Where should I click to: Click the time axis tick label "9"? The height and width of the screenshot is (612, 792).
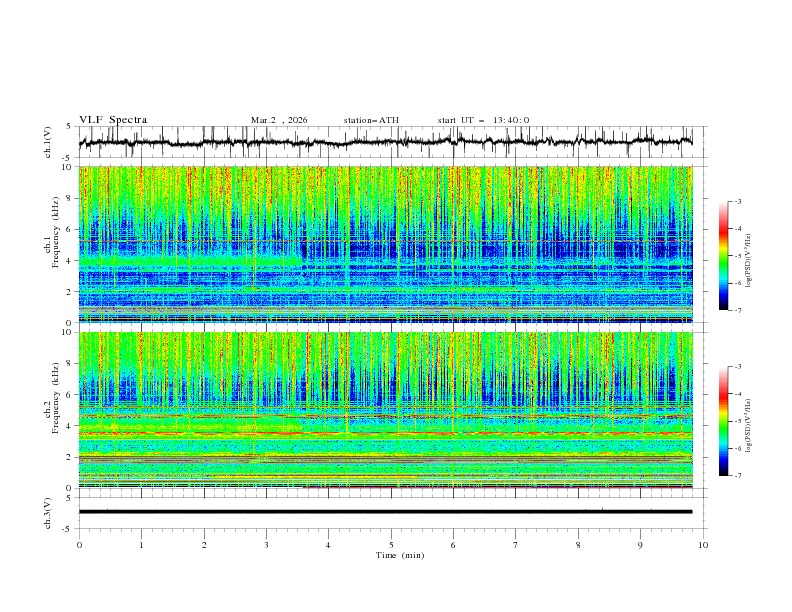[640, 545]
